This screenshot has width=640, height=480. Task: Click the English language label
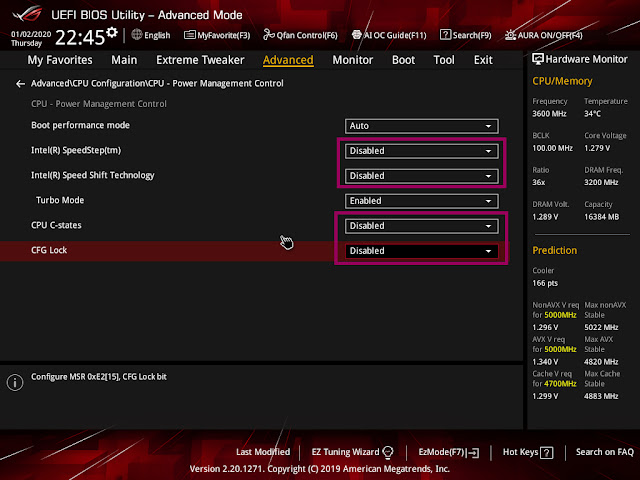pos(157,36)
